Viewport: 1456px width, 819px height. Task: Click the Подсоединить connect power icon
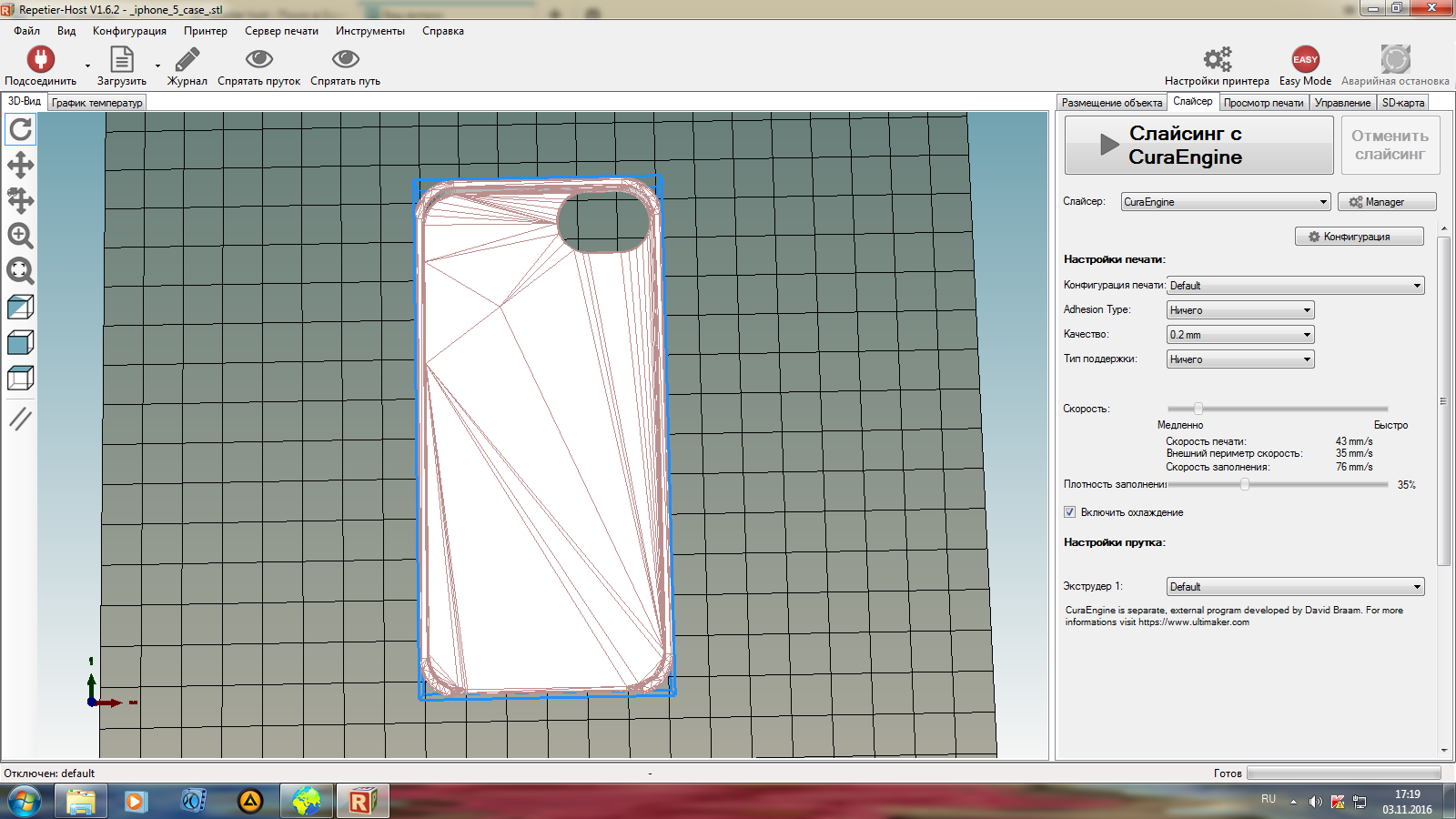coord(40,60)
